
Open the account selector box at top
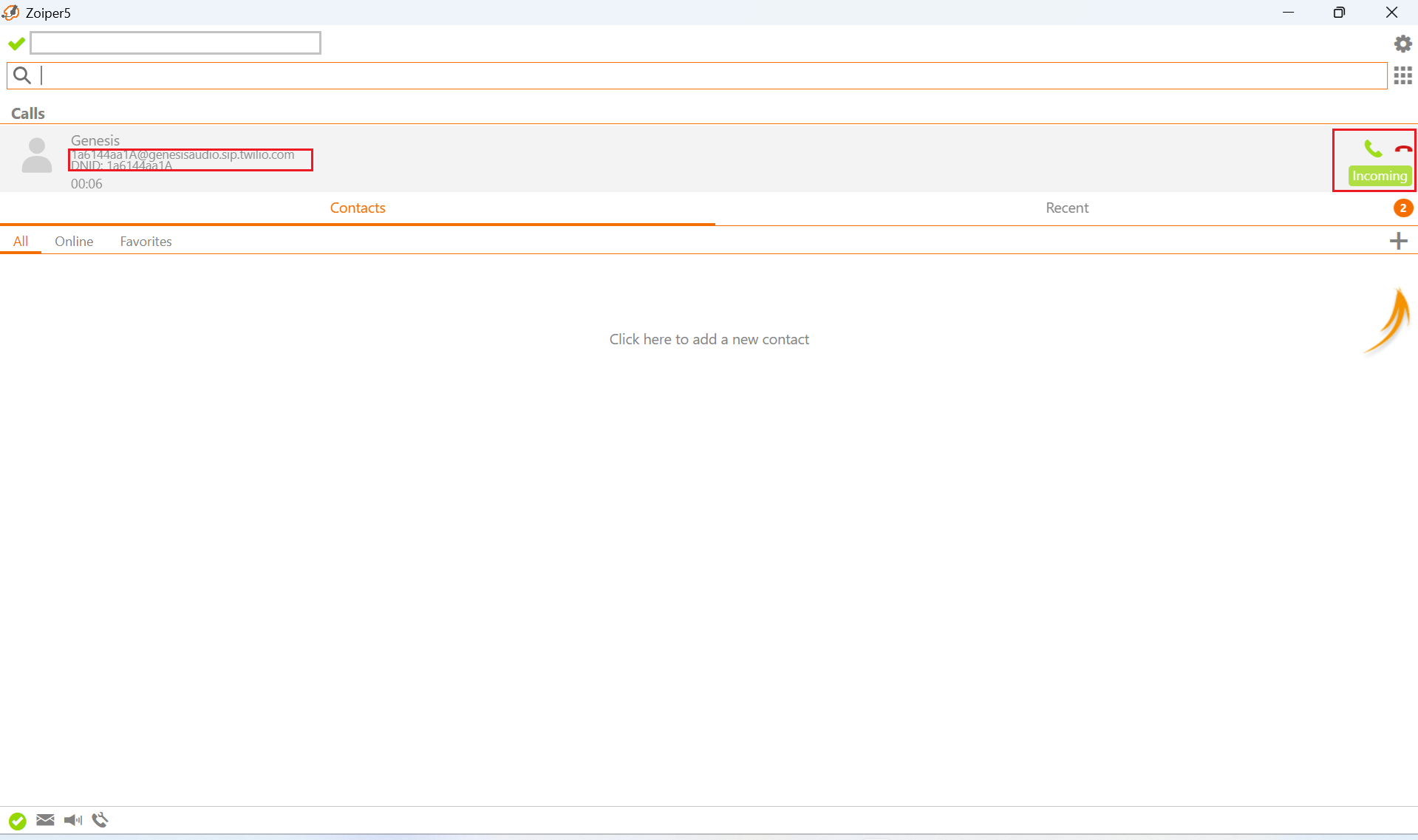(x=175, y=43)
